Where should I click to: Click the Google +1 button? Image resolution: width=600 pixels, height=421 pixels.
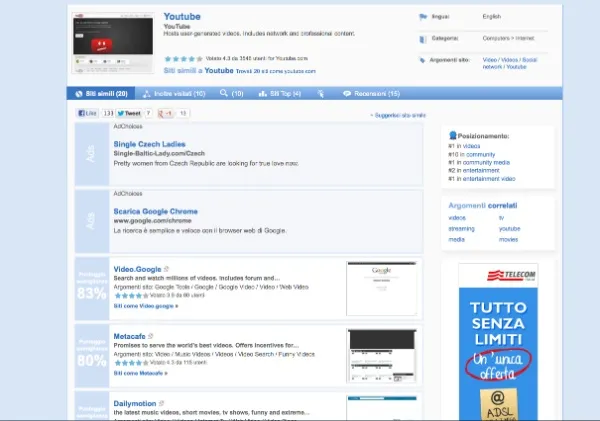pyautogui.click(x=166, y=113)
